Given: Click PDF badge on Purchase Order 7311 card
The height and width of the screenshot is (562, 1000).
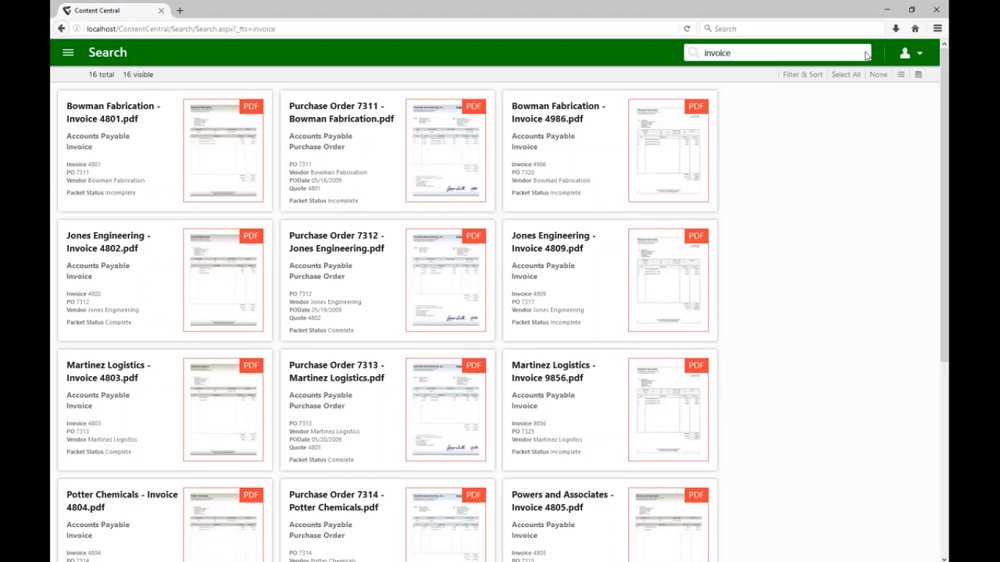Looking at the screenshot, I should pos(474,107).
